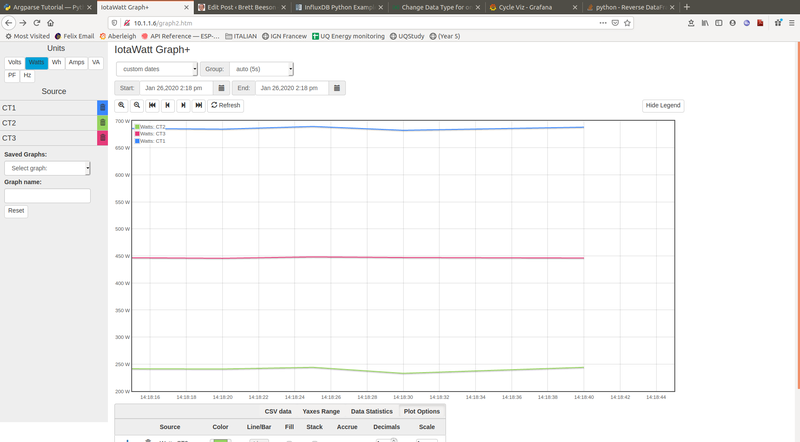The image size is (800, 442).
Task: Switch to the Cycle Viz - Grafana tab
Action: click(531, 7)
